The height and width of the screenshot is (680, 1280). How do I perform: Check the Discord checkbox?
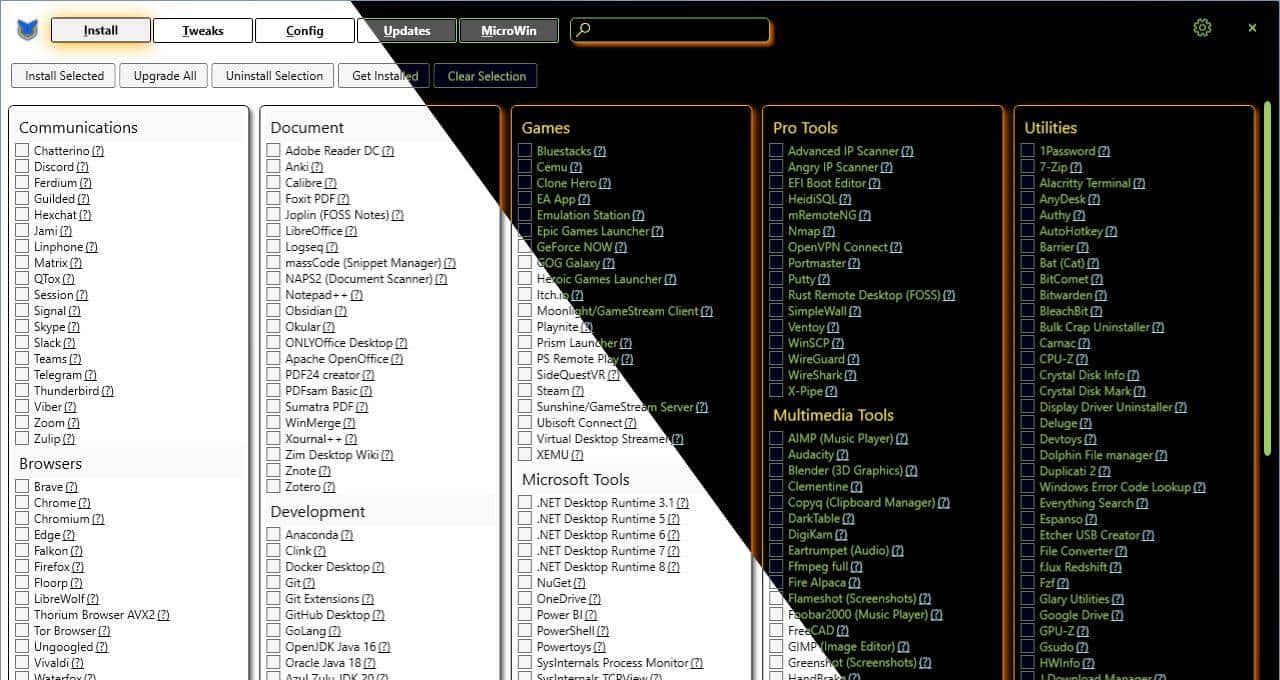click(x=22, y=167)
